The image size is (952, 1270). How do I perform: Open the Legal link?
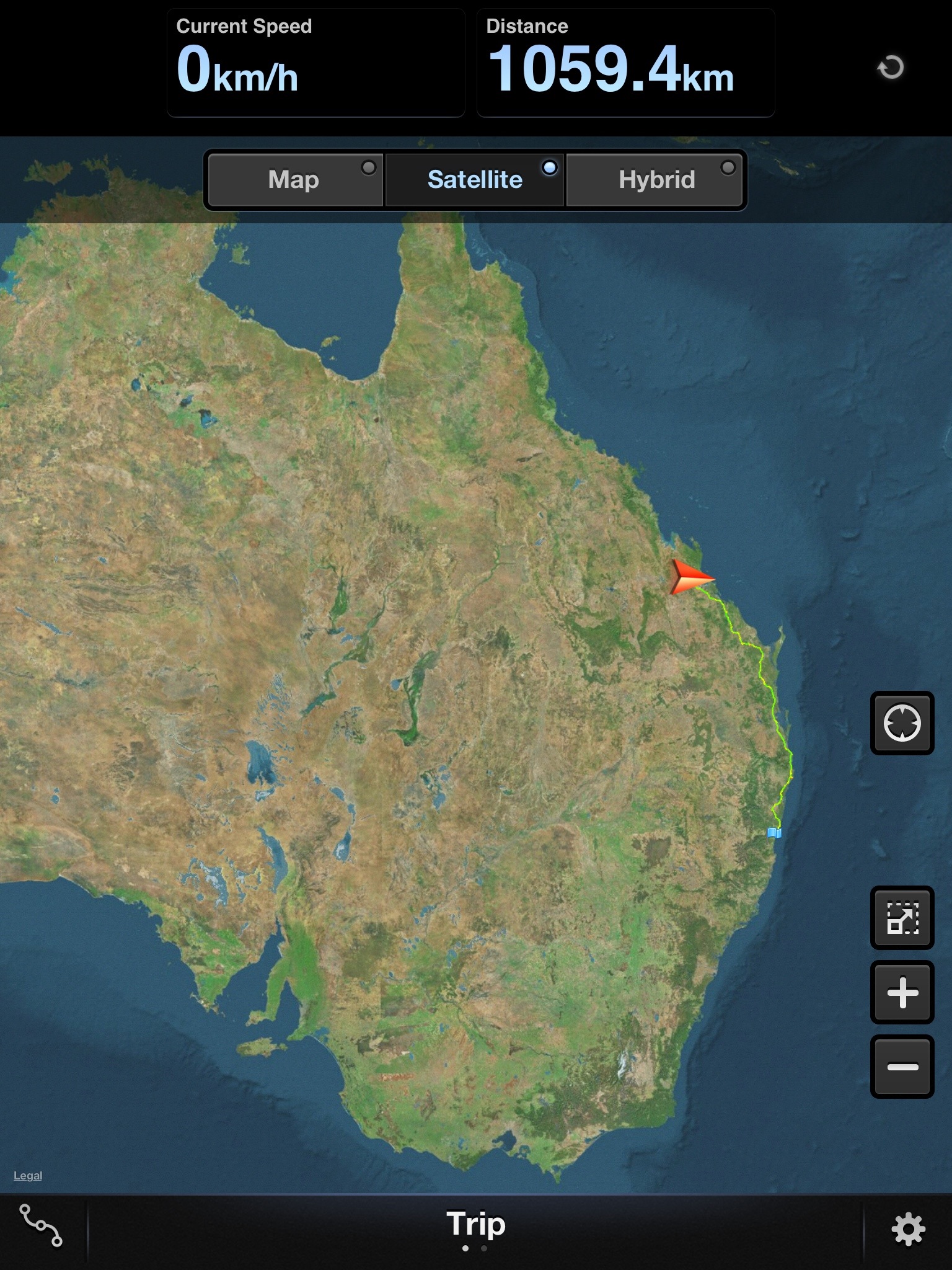pos(28,1176)
